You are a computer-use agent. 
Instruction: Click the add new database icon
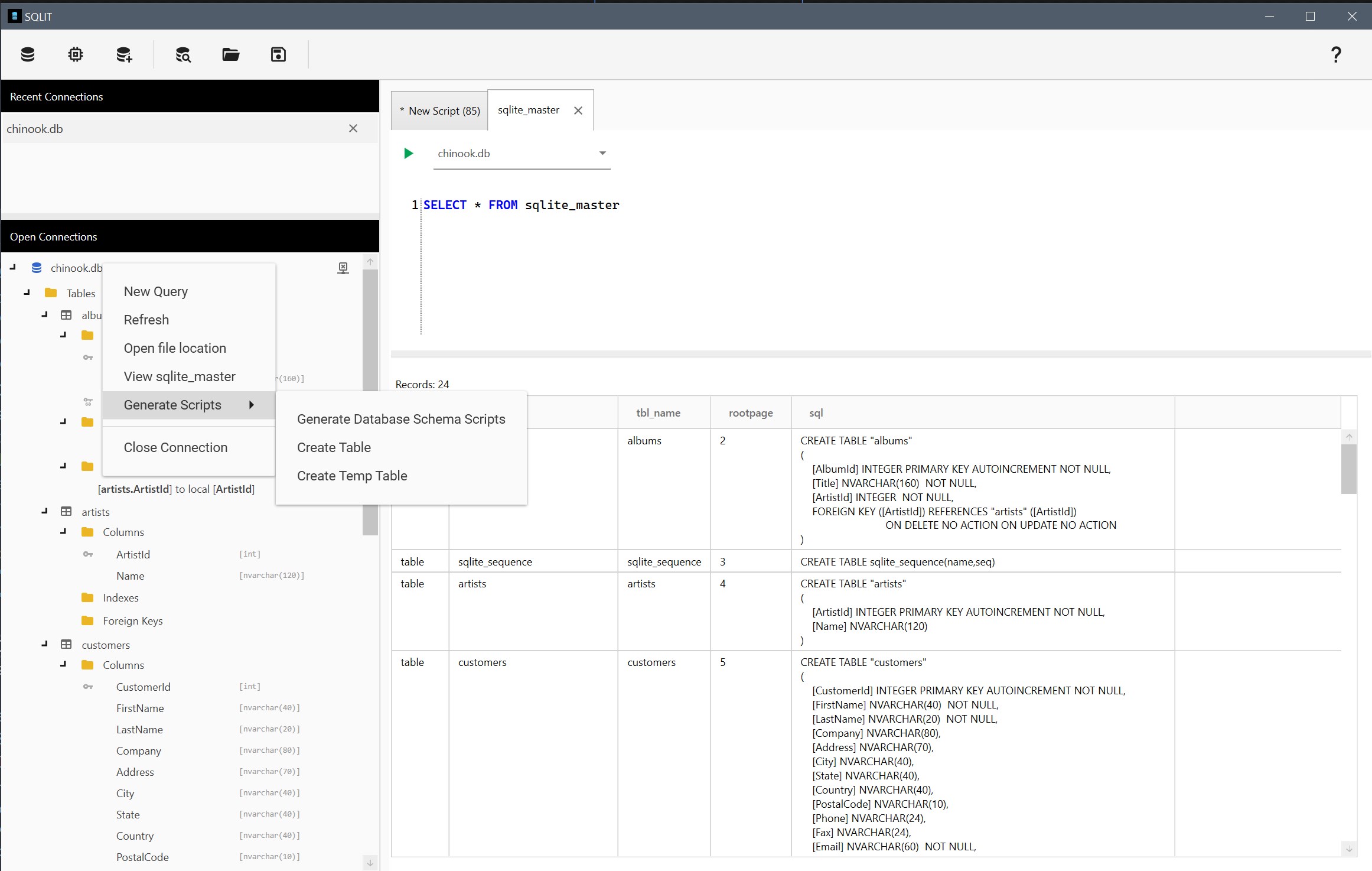pyautogui.click(x=124, y=54)
